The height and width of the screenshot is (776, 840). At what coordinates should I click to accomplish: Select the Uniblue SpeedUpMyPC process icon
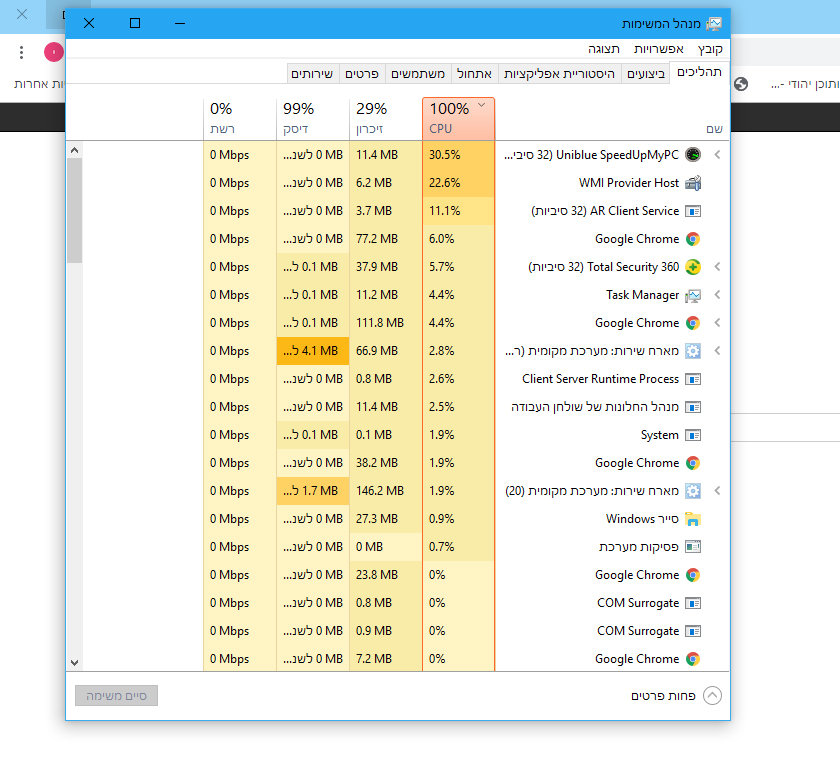tap(693, 155)
